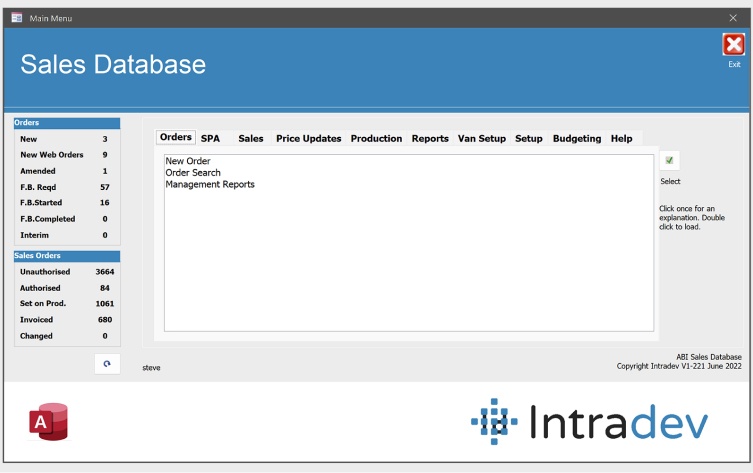Open the SPA tab
Image resolution: width=753 pixels, height=473 pixels.
tap(210, 139)
